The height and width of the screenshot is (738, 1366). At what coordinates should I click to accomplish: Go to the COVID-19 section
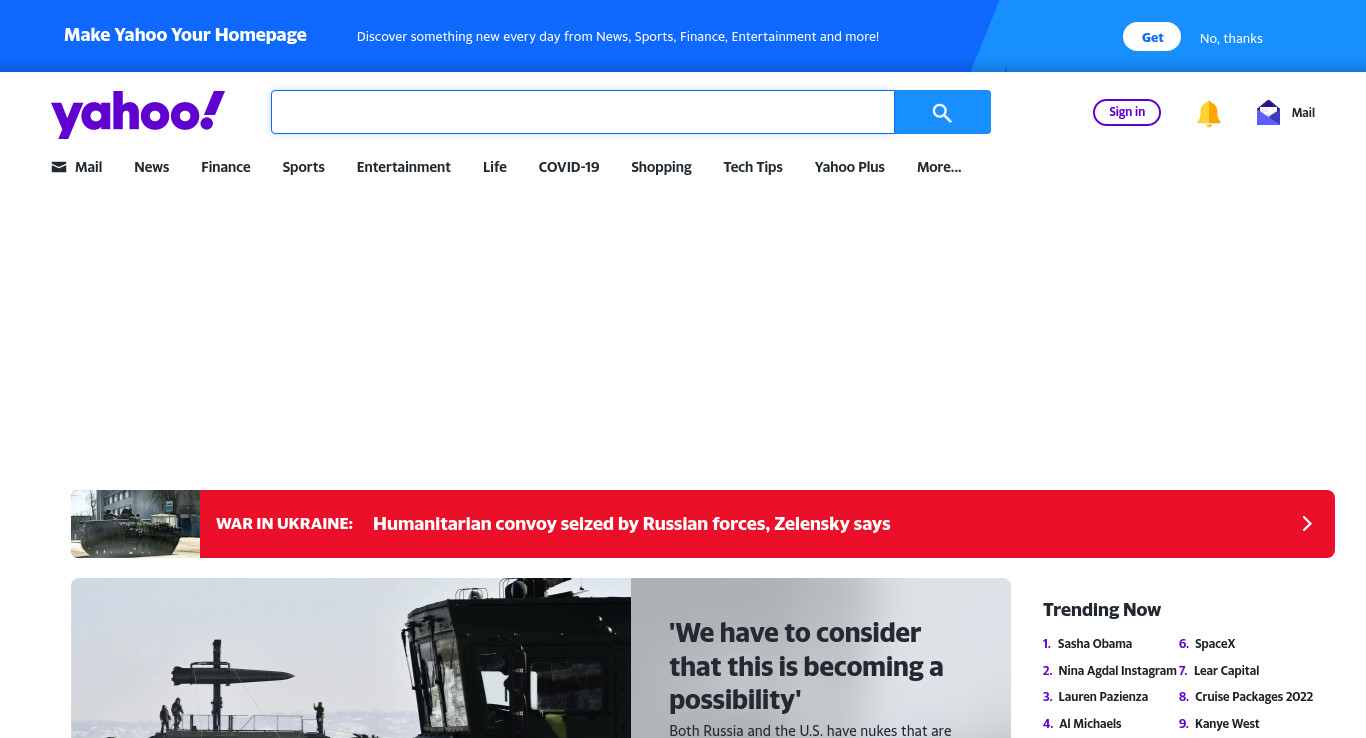pyautogui.click(x=569, y=167)
